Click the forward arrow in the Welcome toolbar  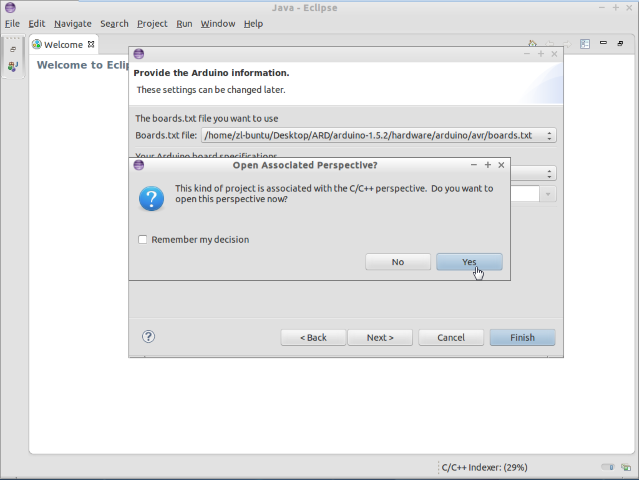pos(567,44)
